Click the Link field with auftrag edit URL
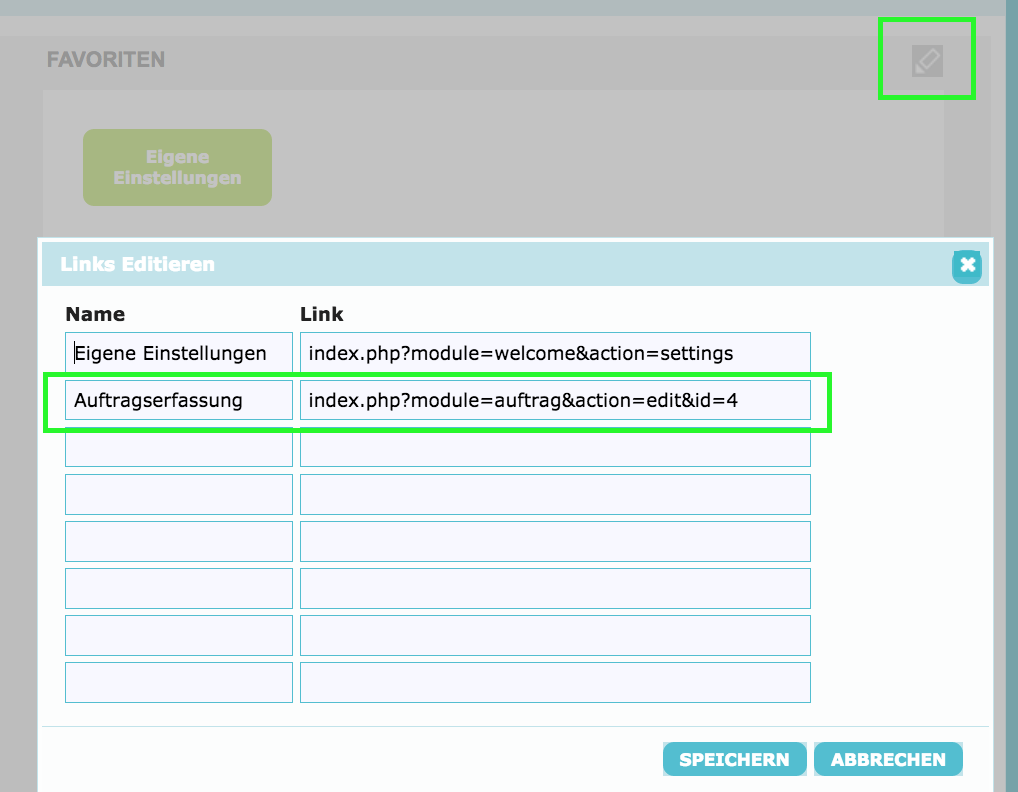 (555, 400)
